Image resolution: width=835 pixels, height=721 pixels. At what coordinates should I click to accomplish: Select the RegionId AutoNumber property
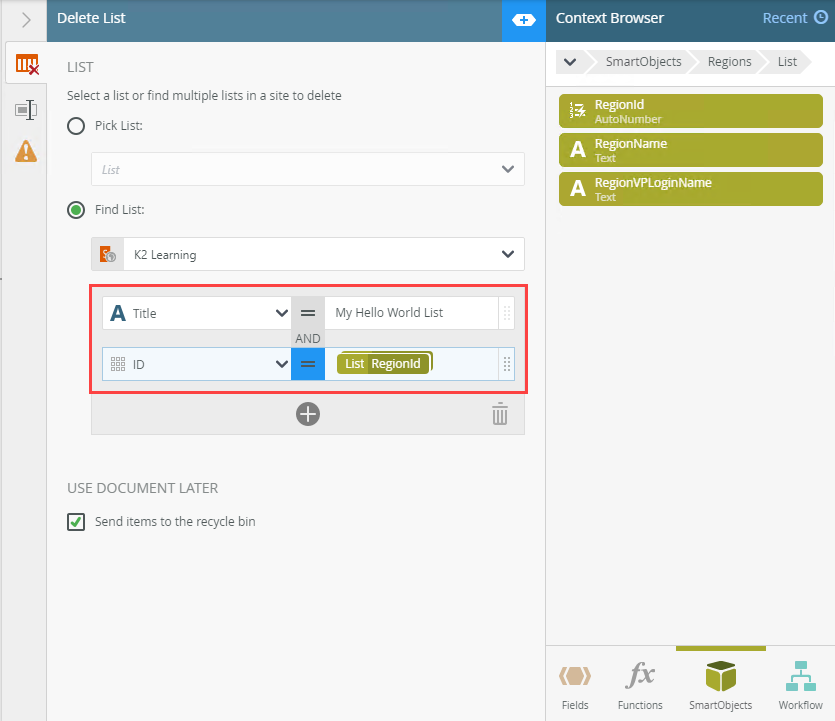tap(691, 111)
